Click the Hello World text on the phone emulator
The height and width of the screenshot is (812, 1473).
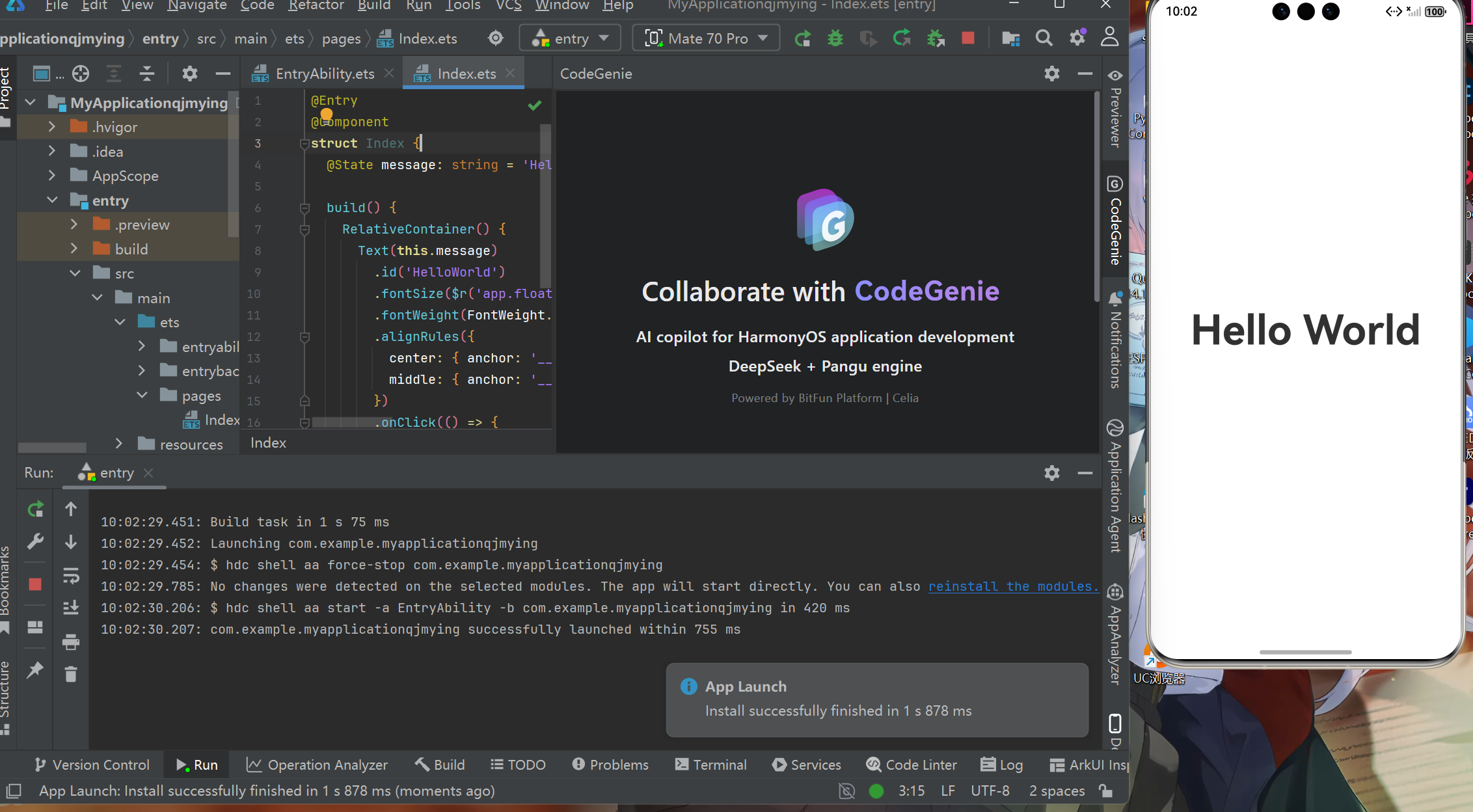click(1305, 330)
